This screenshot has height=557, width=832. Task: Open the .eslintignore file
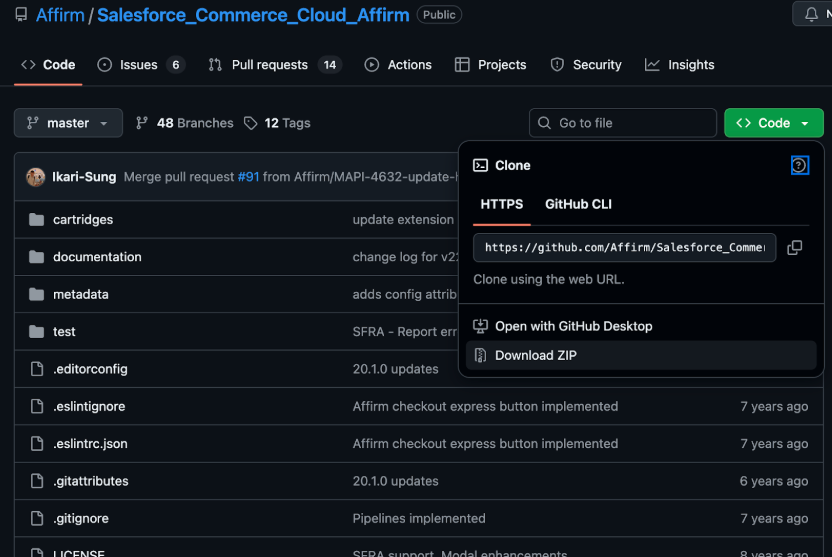tap(89, 406)
